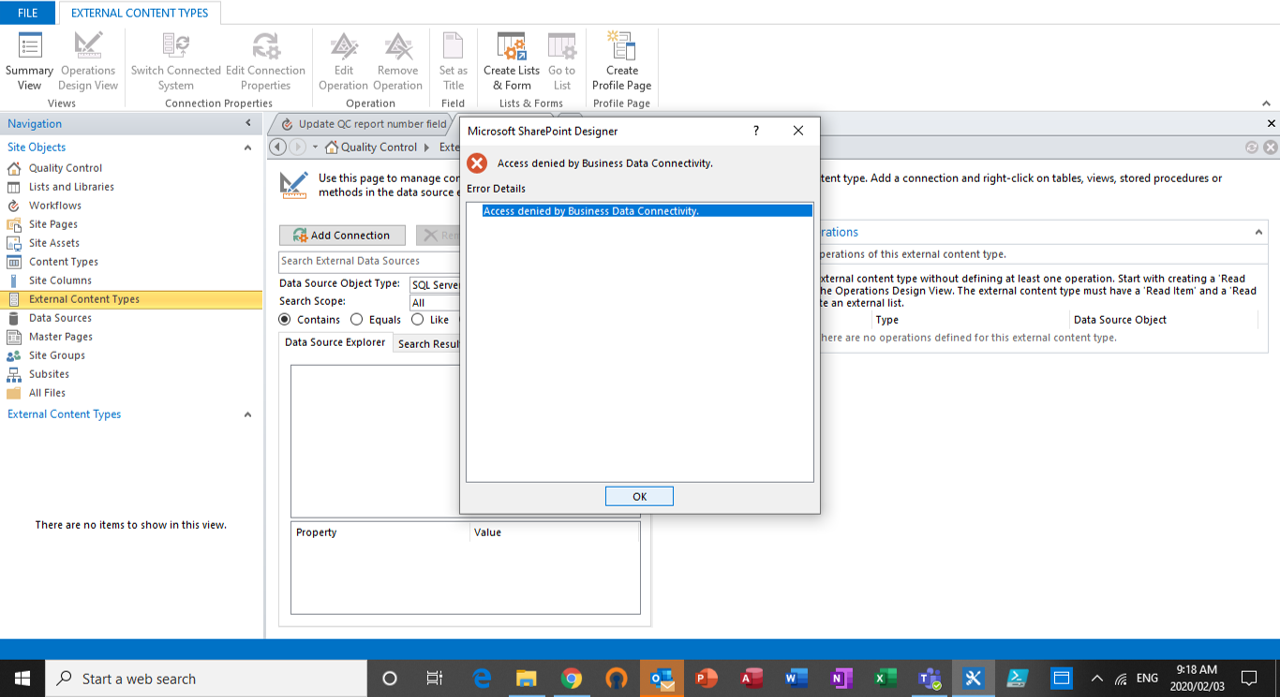Viewport: 1280px width, 697px height.
Task: Collapse the Navigation pane
Action: coord(248,123)
